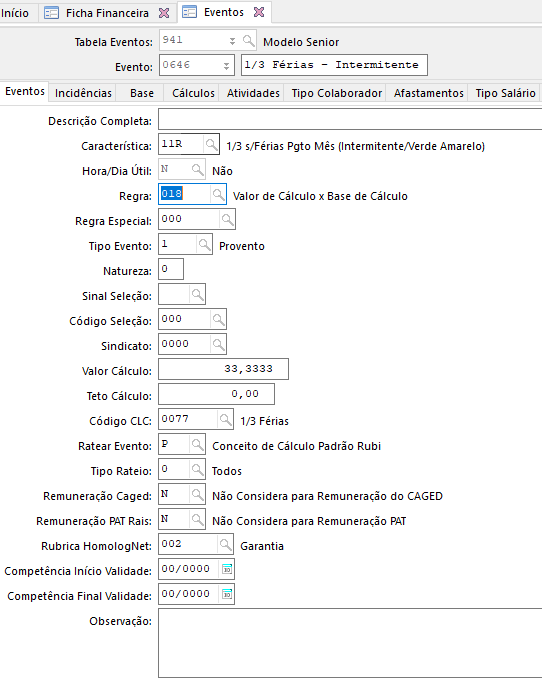Click the 'Provento' event type text
The image size is (542, 680).
click(242, 246)
